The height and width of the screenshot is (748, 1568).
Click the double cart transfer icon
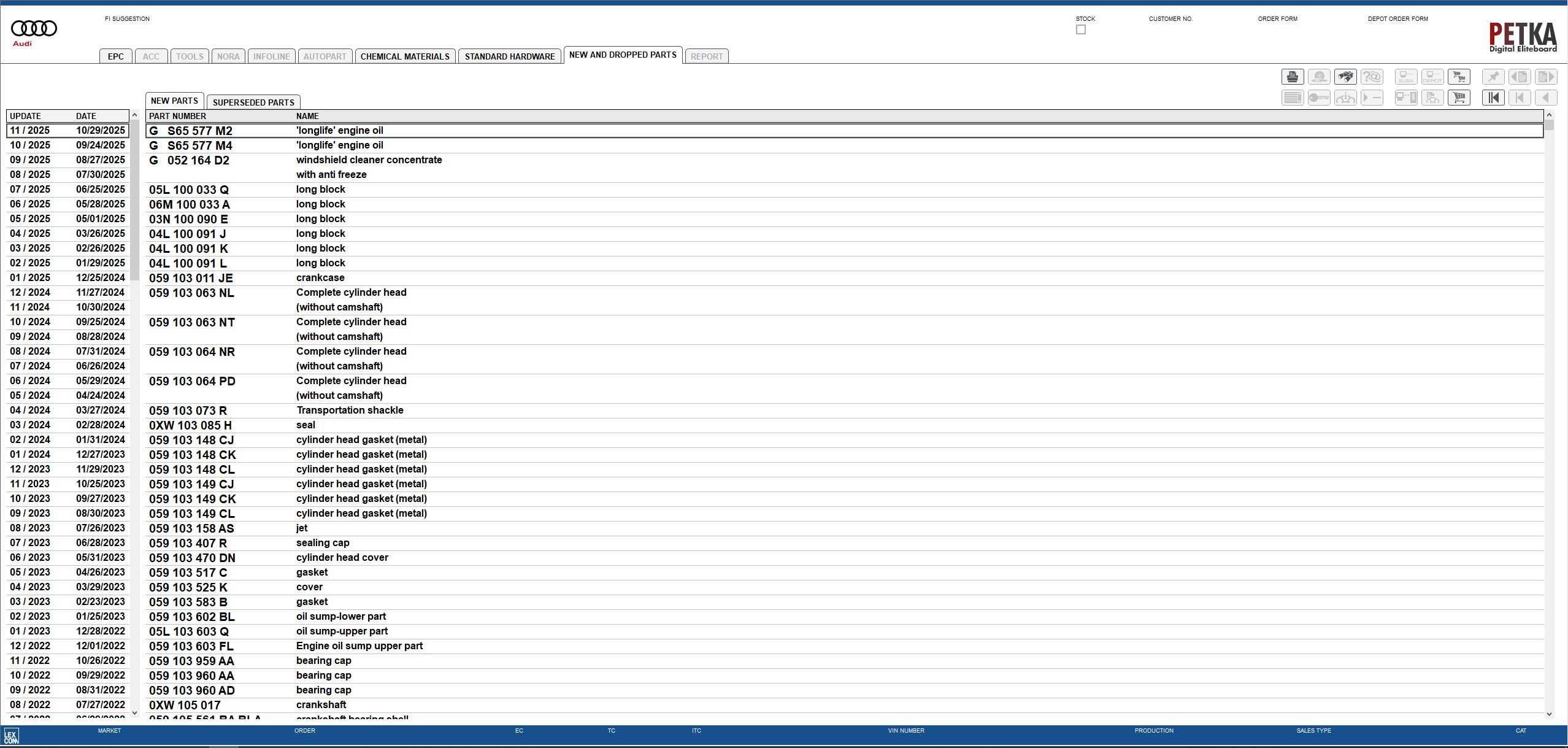coord(1459,77)
